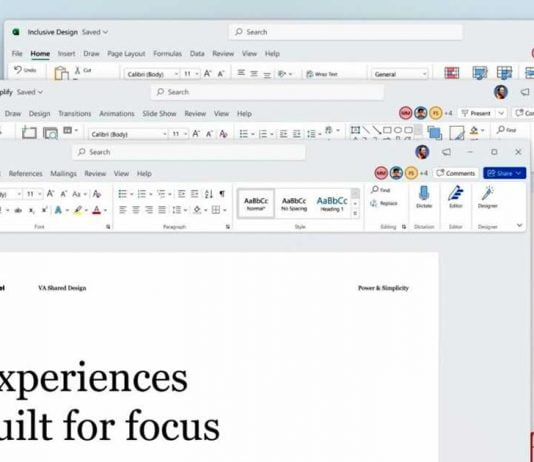534x462 pixels.
Task: Click yellow text highlight color in Word
Action: 78,210
